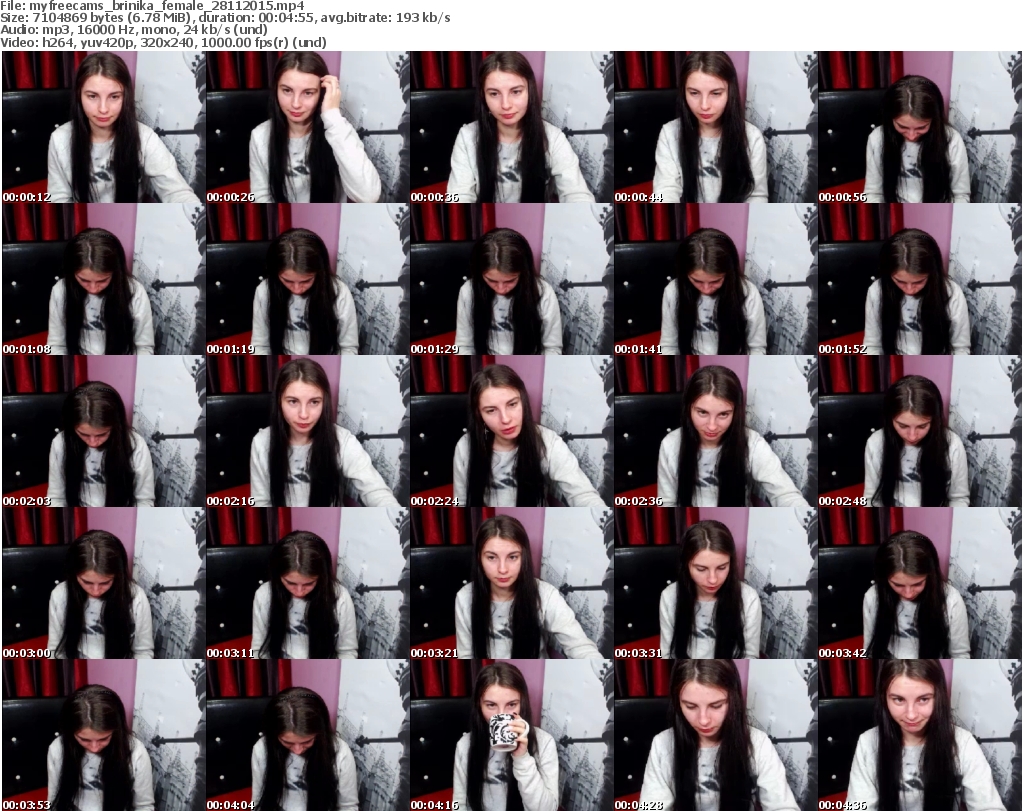Choose the thumbnail frame at 00:03:11
1024x811 pixels.
308,583
